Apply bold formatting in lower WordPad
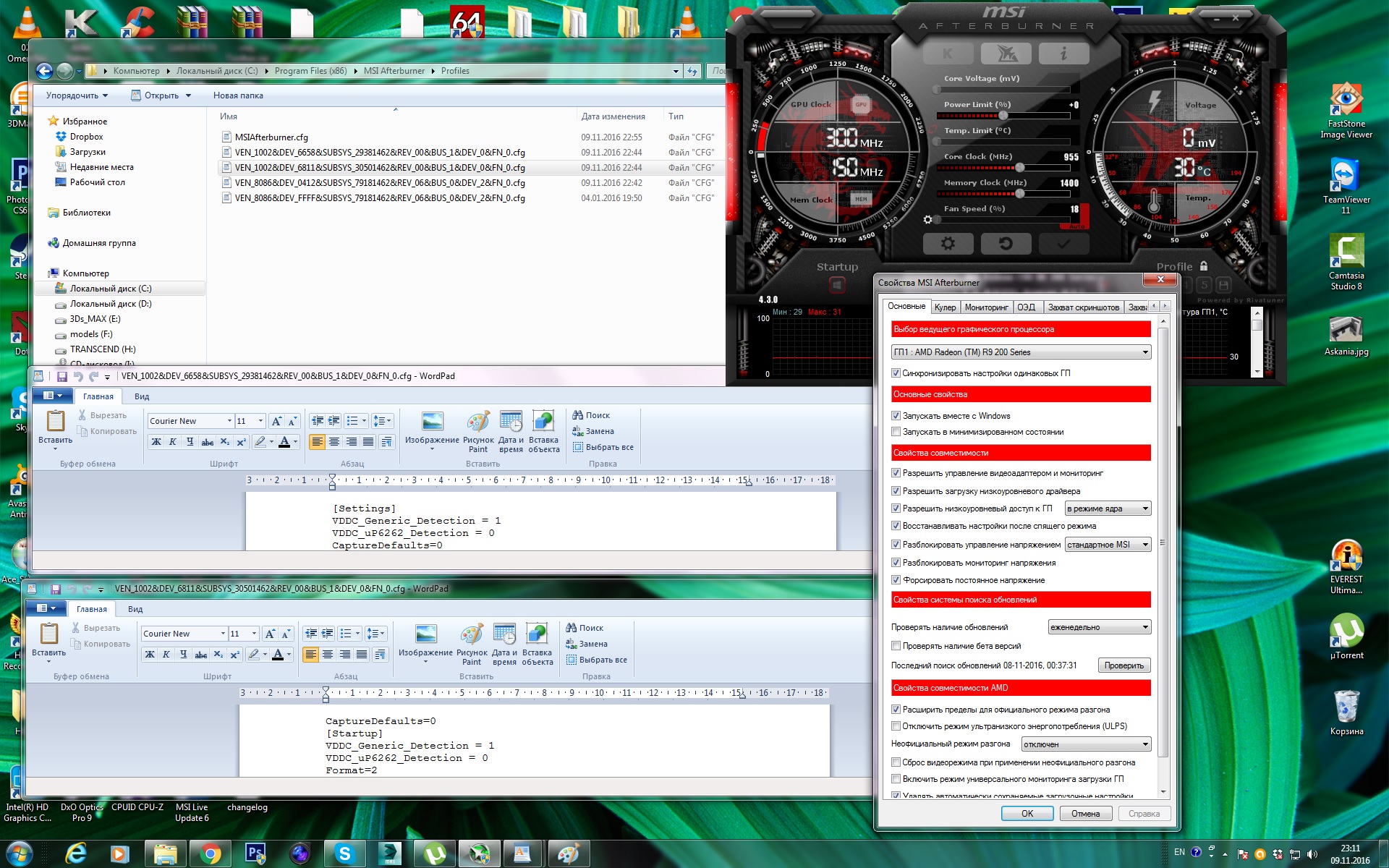 point(150,655)
